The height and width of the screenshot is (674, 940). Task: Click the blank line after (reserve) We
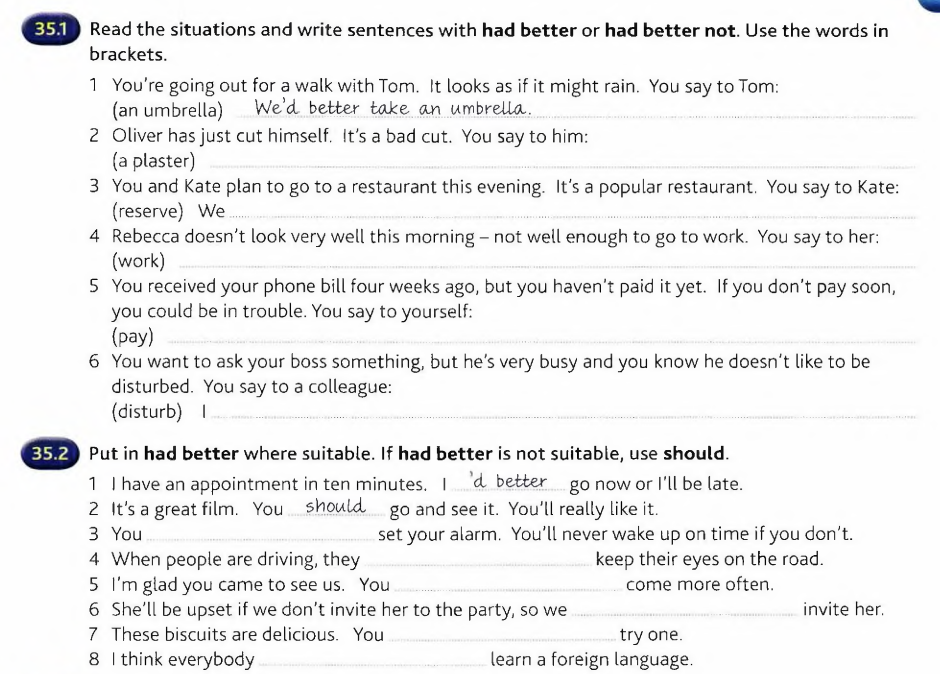coord(573,215)
